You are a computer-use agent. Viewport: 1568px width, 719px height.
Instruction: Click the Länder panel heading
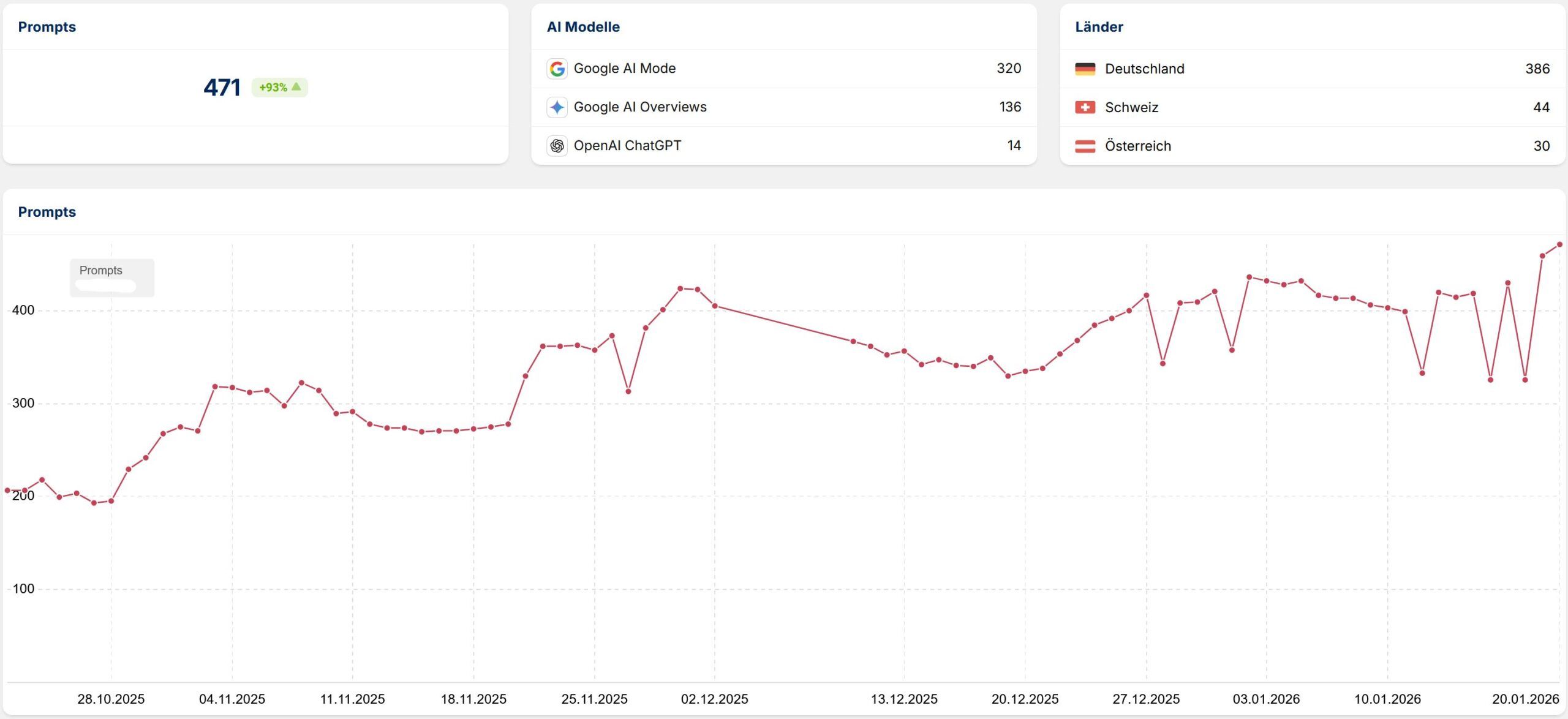[1099, 27]
